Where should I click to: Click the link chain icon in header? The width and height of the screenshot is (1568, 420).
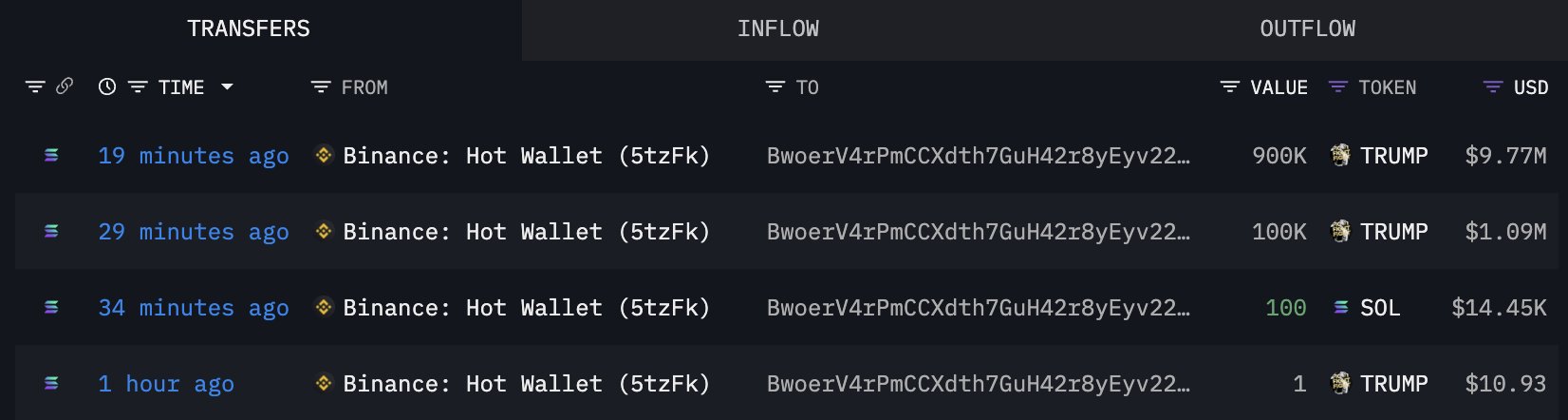tap(65, 86)
